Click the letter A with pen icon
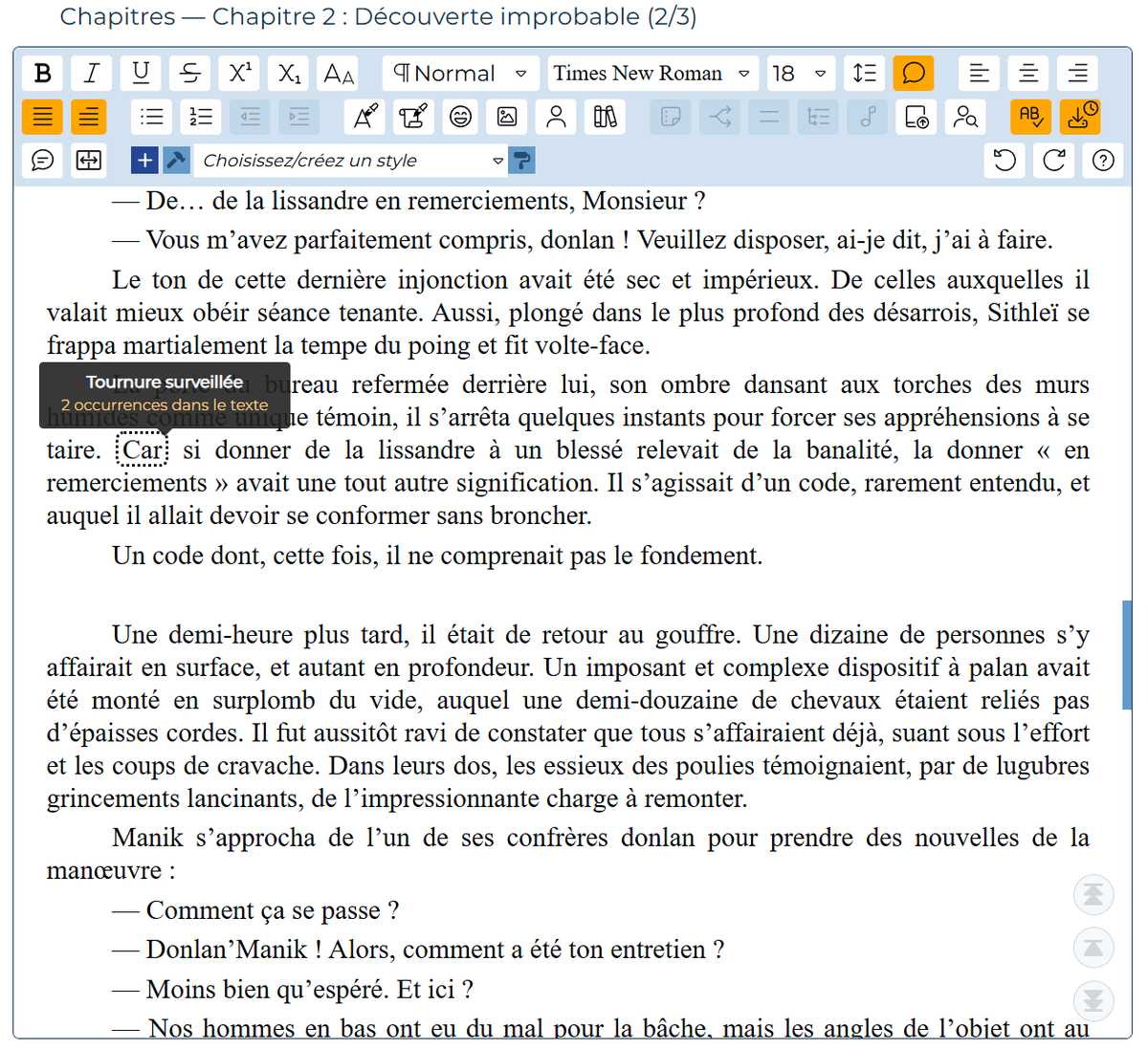The width and height of the screenshot is (1148, 1049). click(x=364, y=117)
